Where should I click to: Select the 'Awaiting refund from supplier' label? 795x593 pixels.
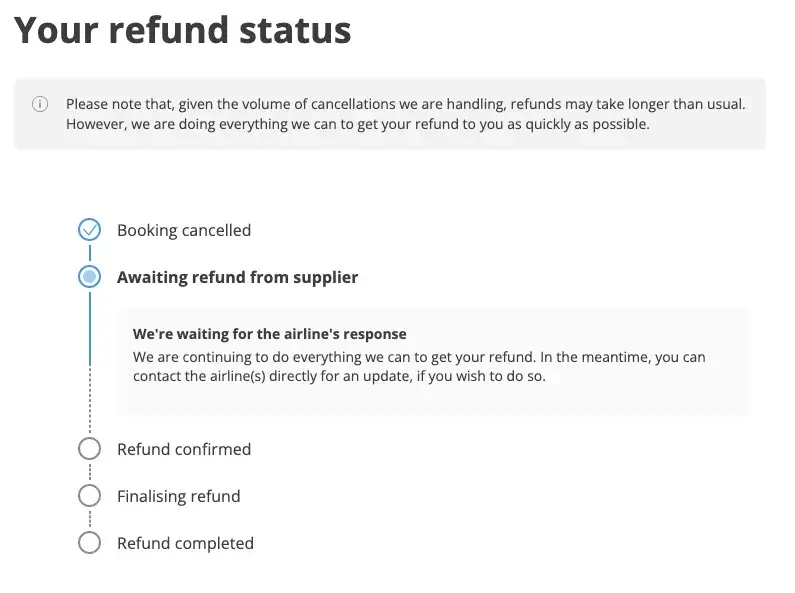[x=237, y=277]
